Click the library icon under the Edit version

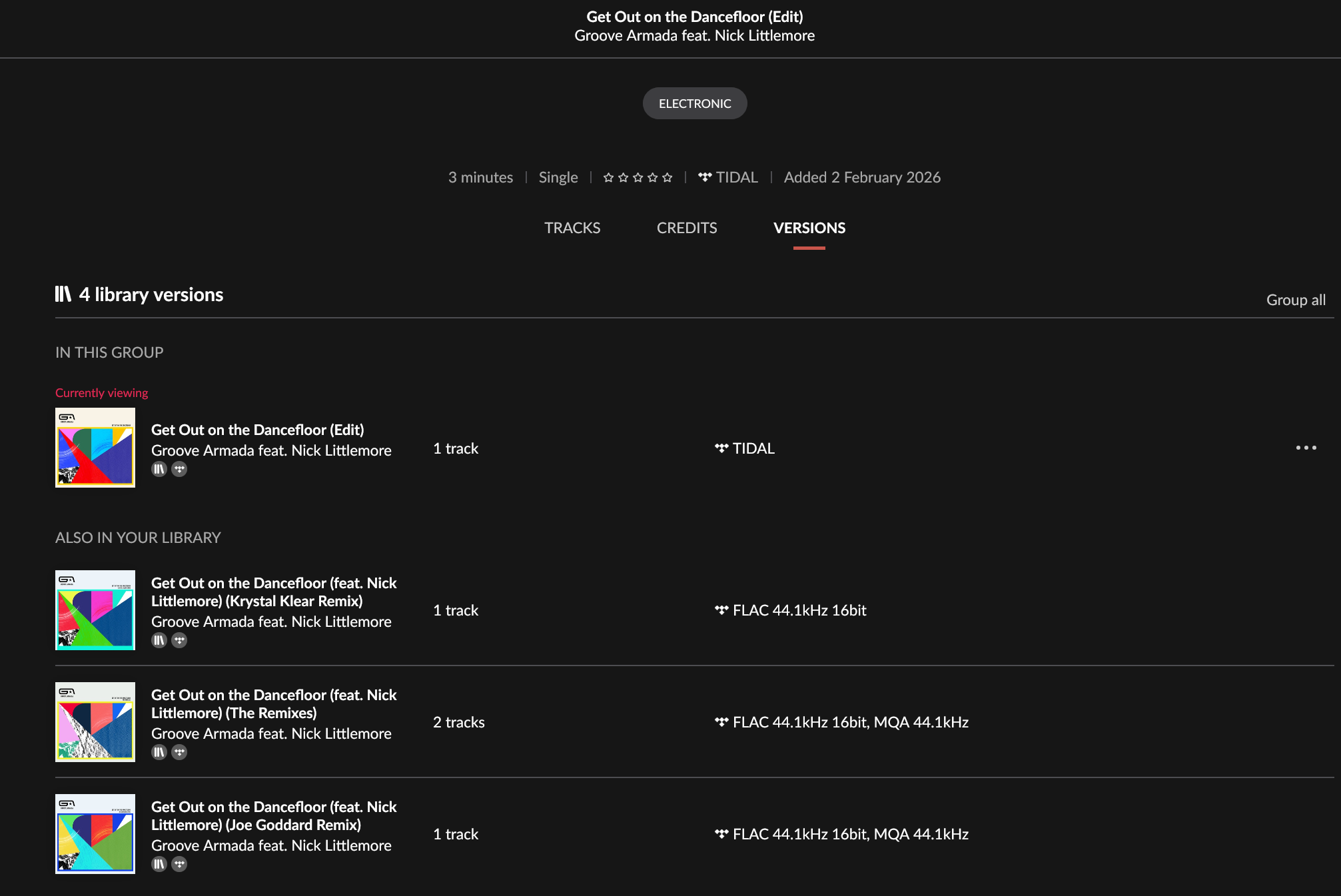159,469
